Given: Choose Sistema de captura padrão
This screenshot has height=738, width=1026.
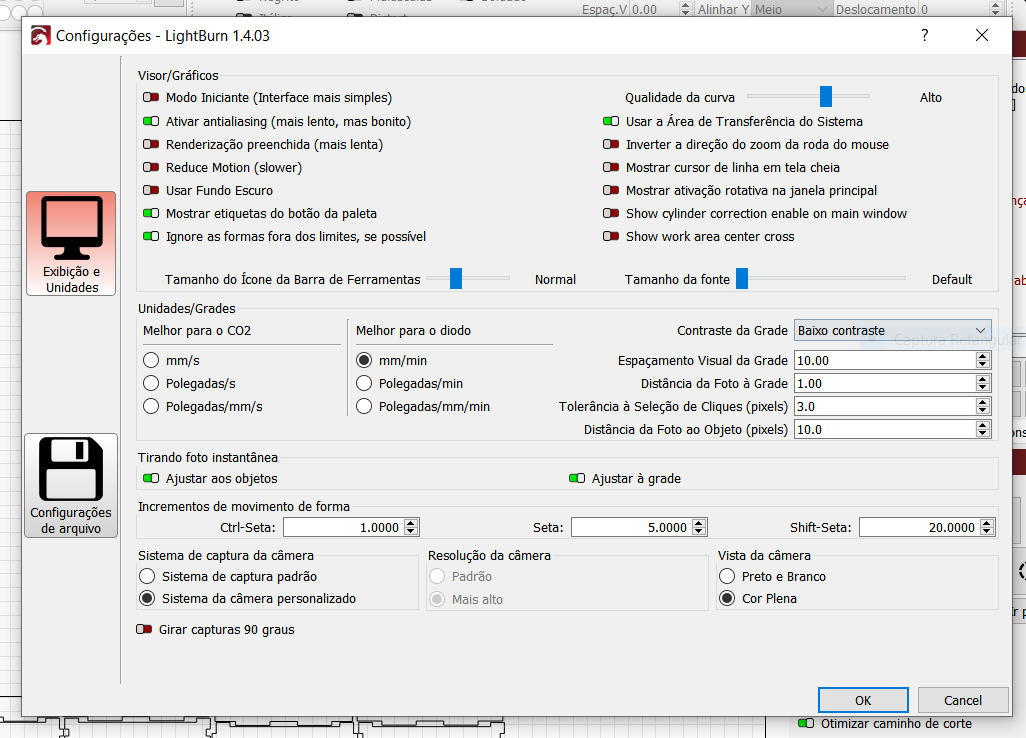Looking at the screenshot, I should [147, 576].
